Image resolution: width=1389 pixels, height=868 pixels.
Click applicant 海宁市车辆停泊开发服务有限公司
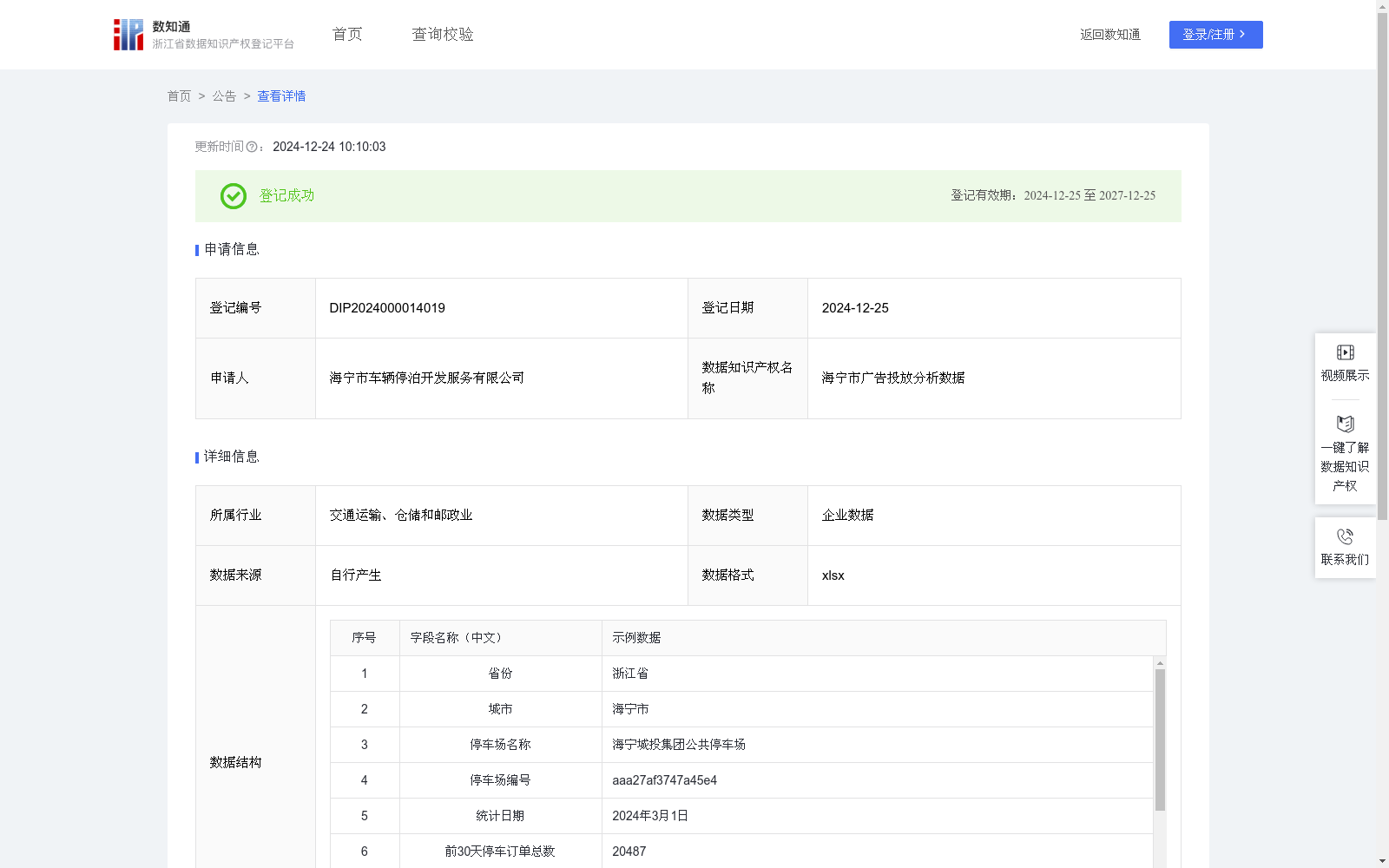[x=426, y=378]
